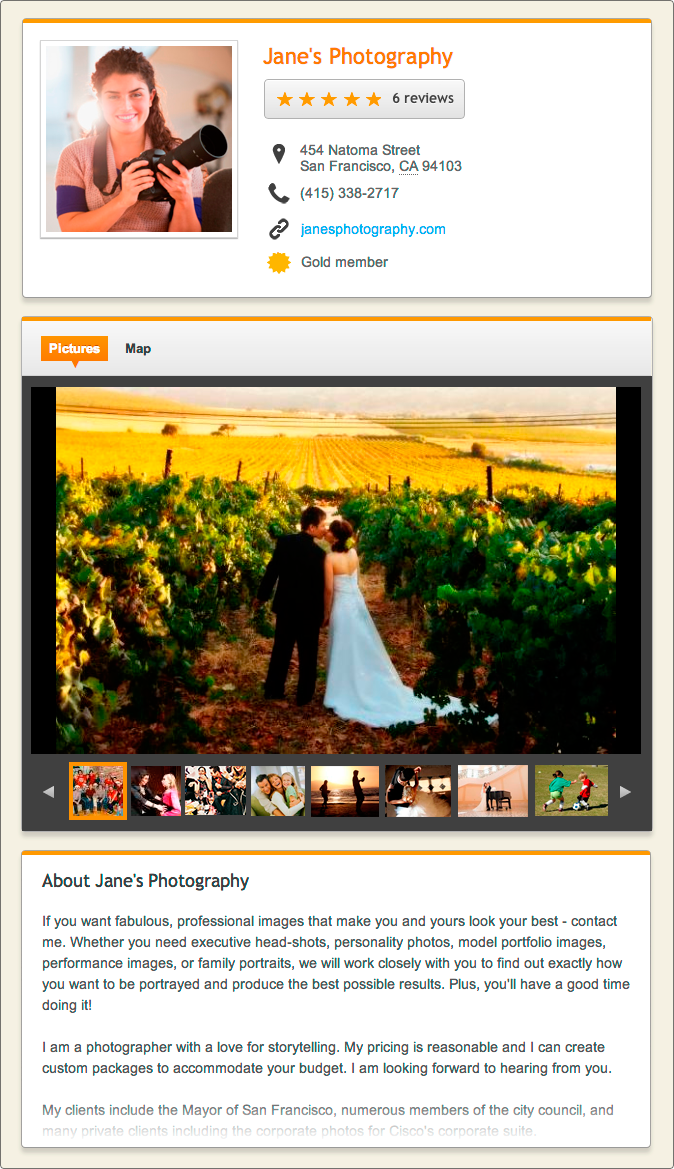674x1169 pixels.
Task: Click the 454 Natoma Street address line
Action: point(360,150)
